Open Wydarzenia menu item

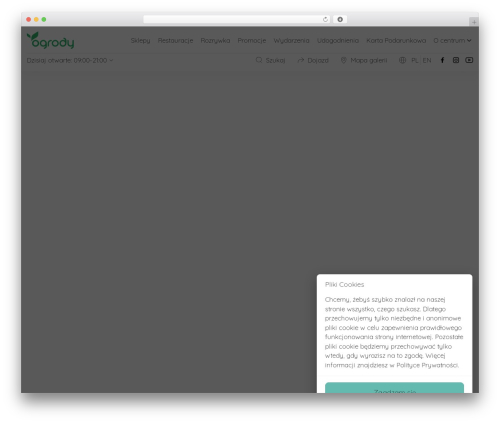291,41
